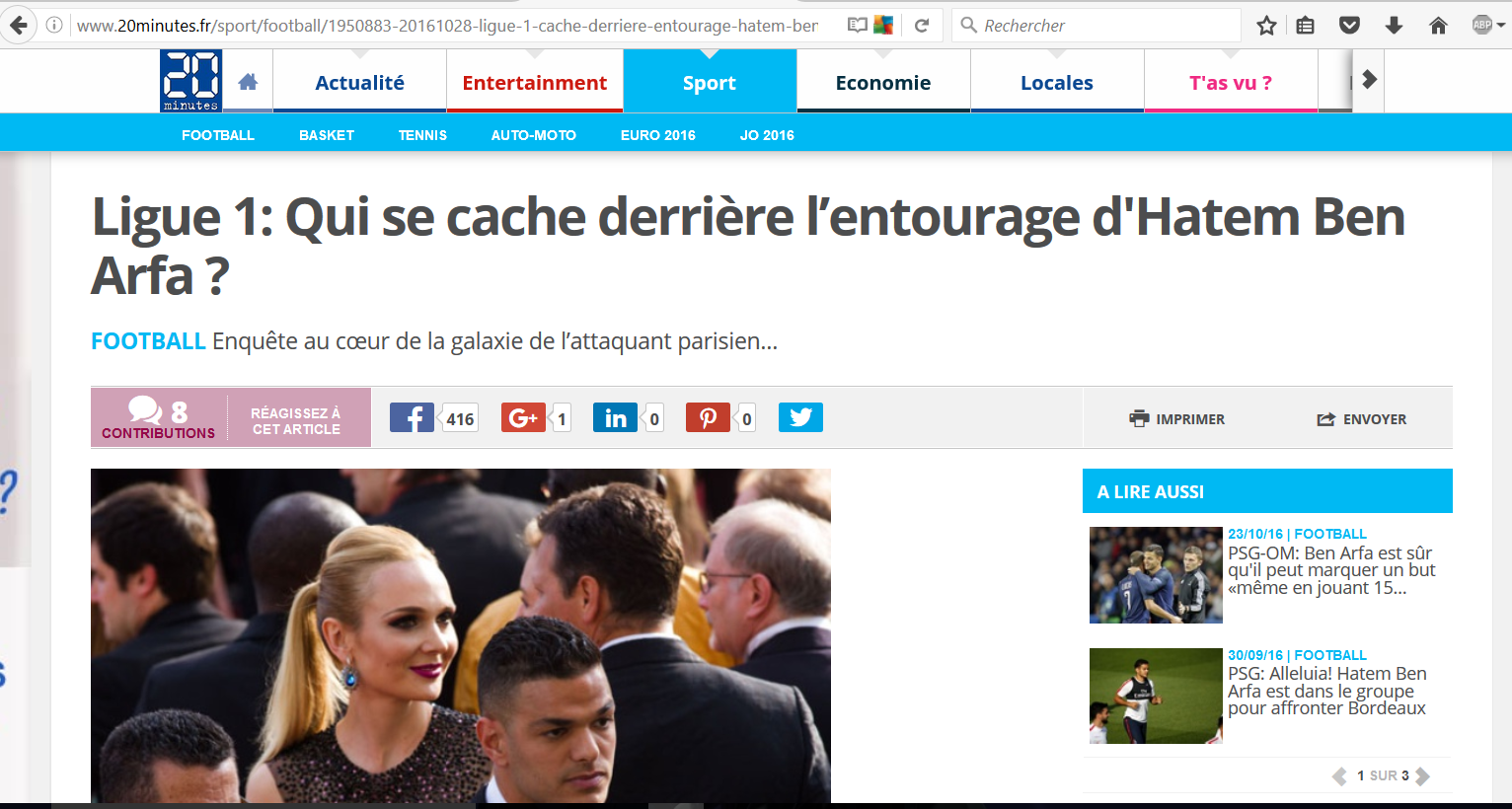Print the article with Imprimer
This screenshot has width=1512, height=809.
click(x=1176, y=419)
